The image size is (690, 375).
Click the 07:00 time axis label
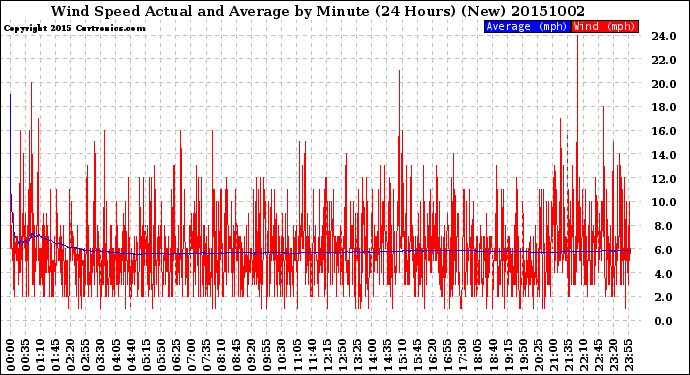(x=191, y=355)
